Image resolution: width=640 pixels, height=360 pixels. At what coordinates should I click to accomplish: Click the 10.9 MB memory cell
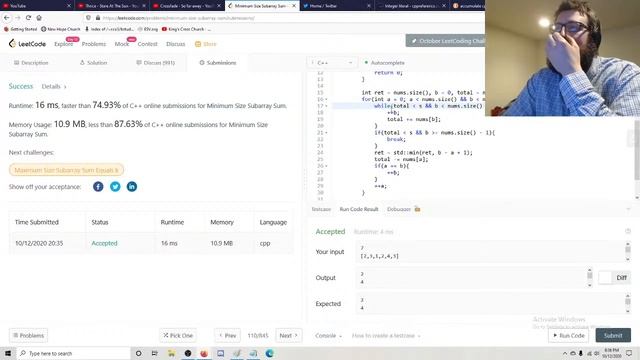pyautogui.click(x=222, y=243)
